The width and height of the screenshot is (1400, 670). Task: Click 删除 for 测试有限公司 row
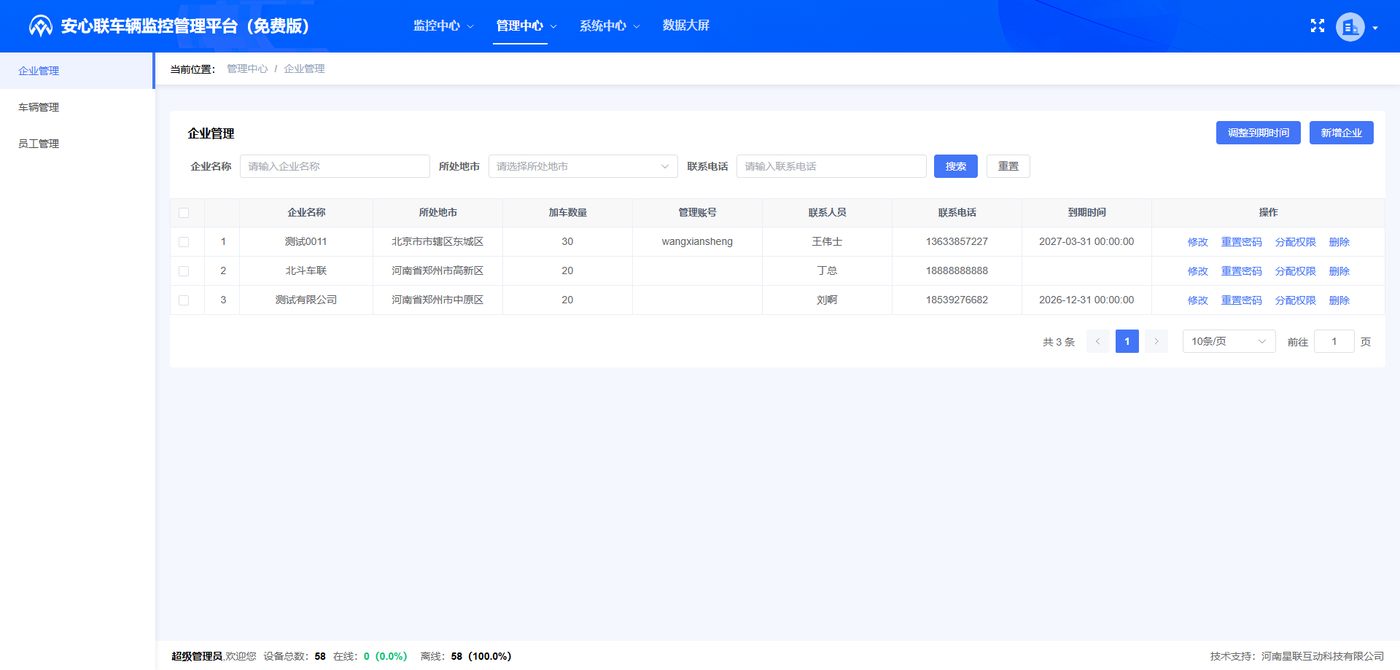[x=1339, y=300]
